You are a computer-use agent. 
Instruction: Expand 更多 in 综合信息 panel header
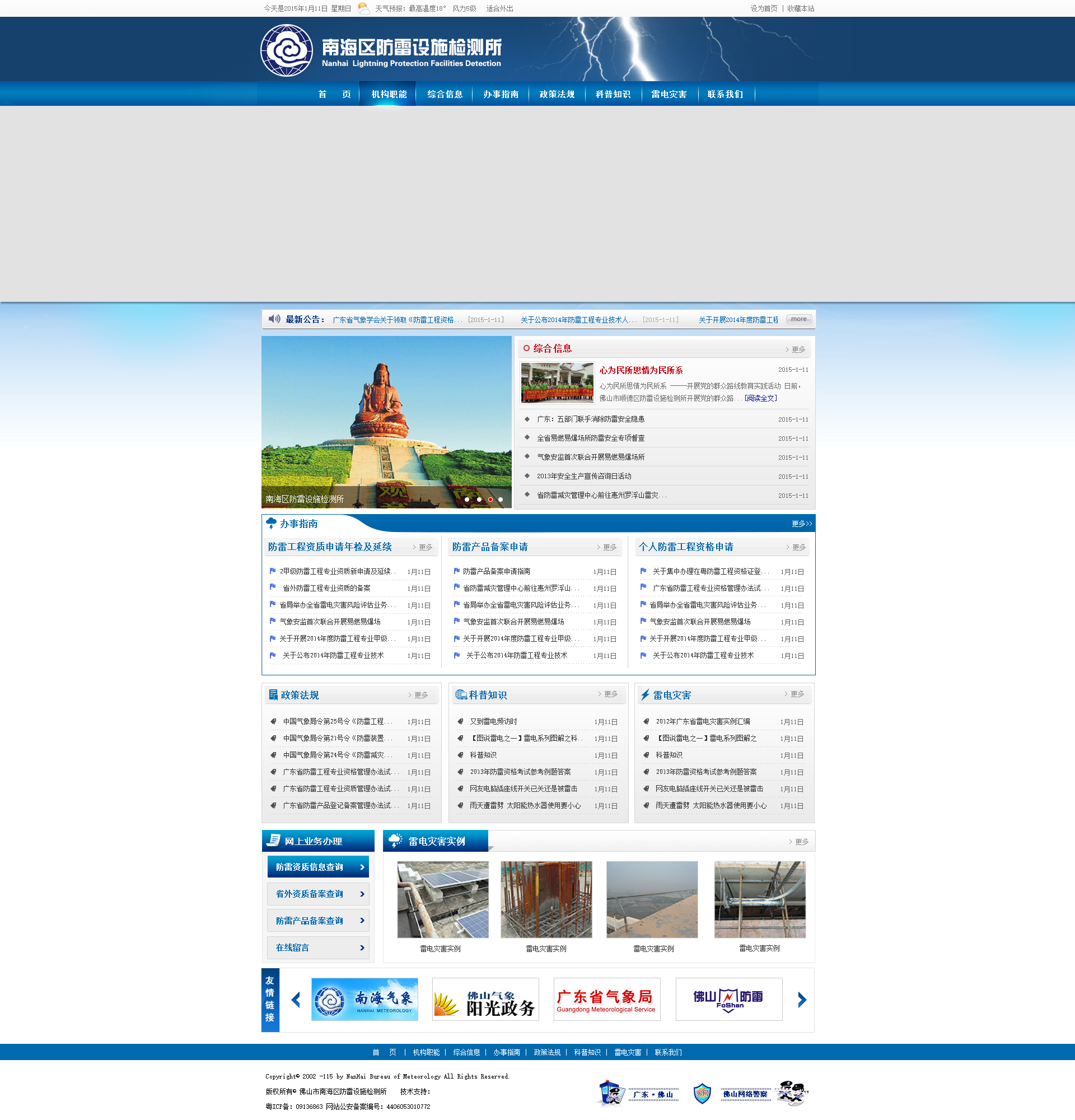(797, 349)
